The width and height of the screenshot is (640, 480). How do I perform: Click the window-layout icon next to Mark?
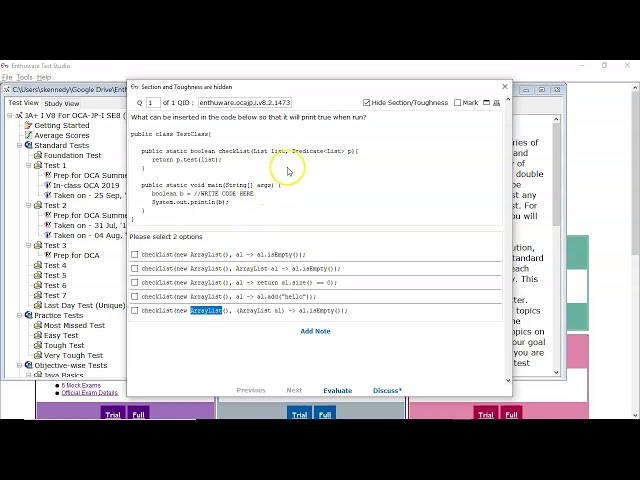click(486, 102)
